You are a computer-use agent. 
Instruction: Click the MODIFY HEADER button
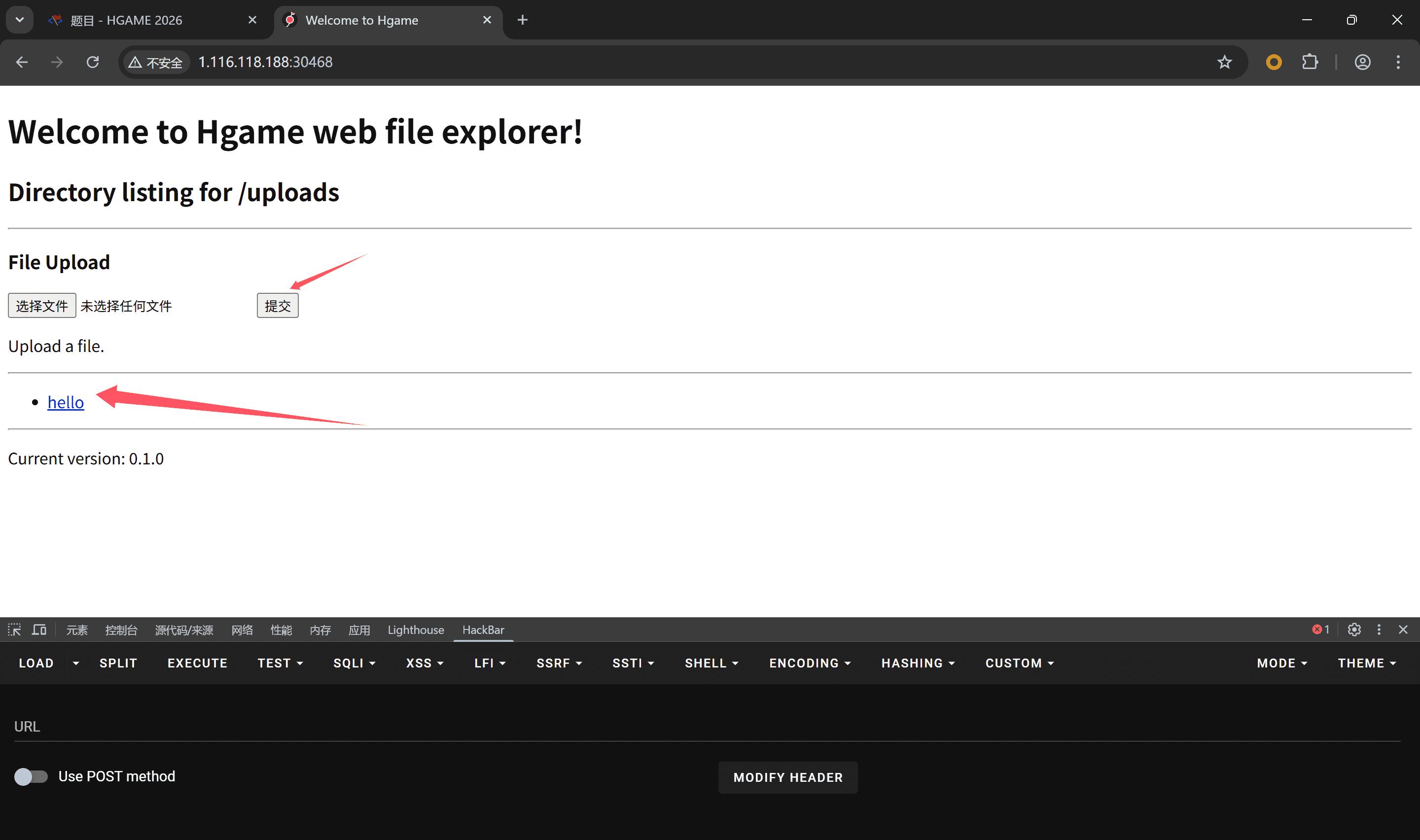tap(787, 777)
